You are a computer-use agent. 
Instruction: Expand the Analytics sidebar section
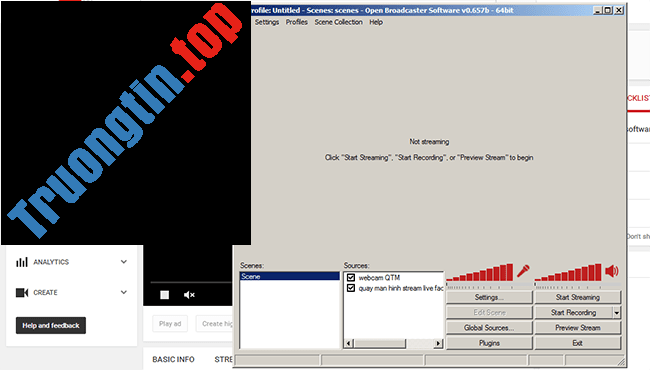[124, 262]
